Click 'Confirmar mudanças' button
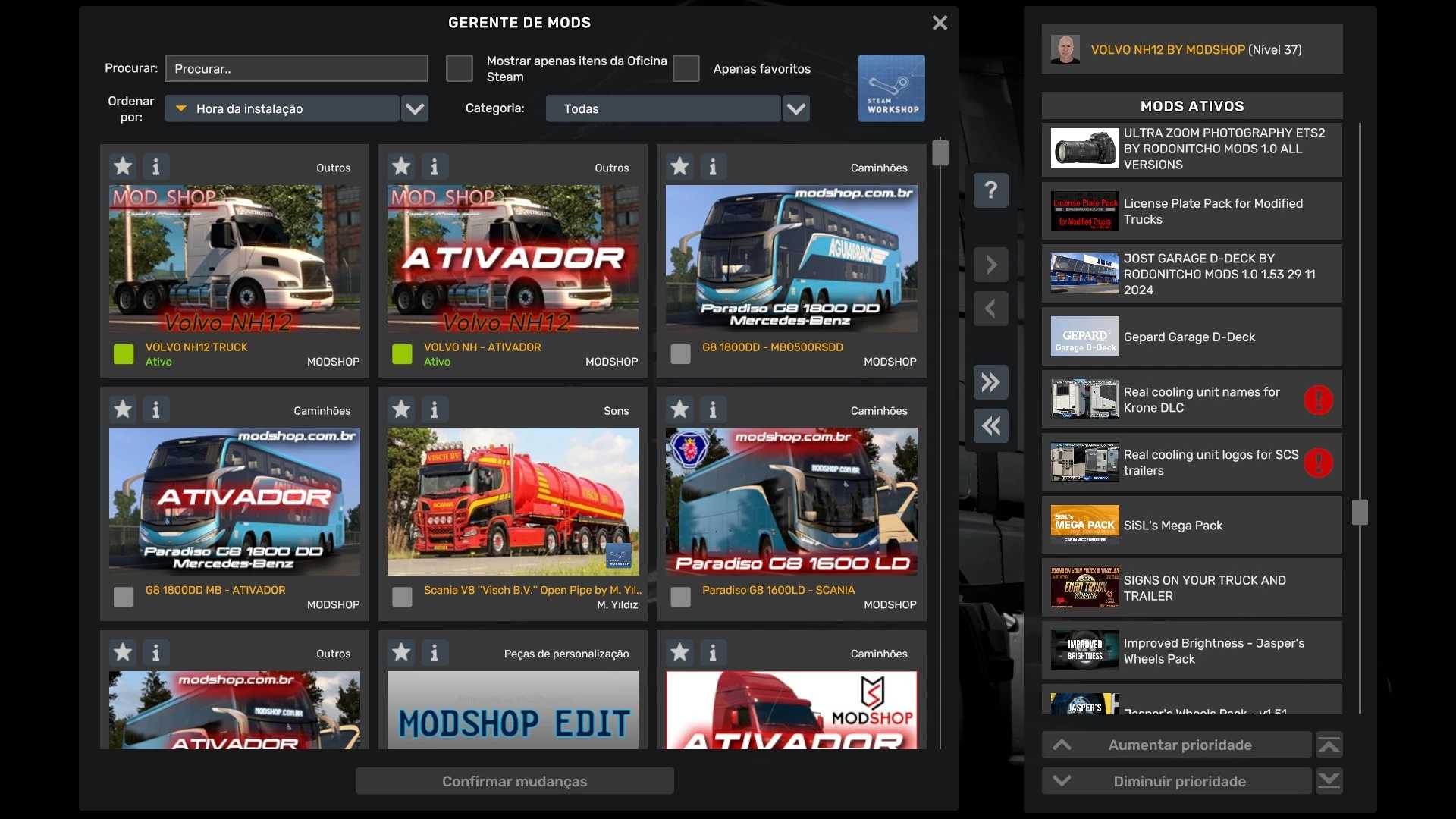The width and height of the screenshot is (1456, 819). [515, 781]
